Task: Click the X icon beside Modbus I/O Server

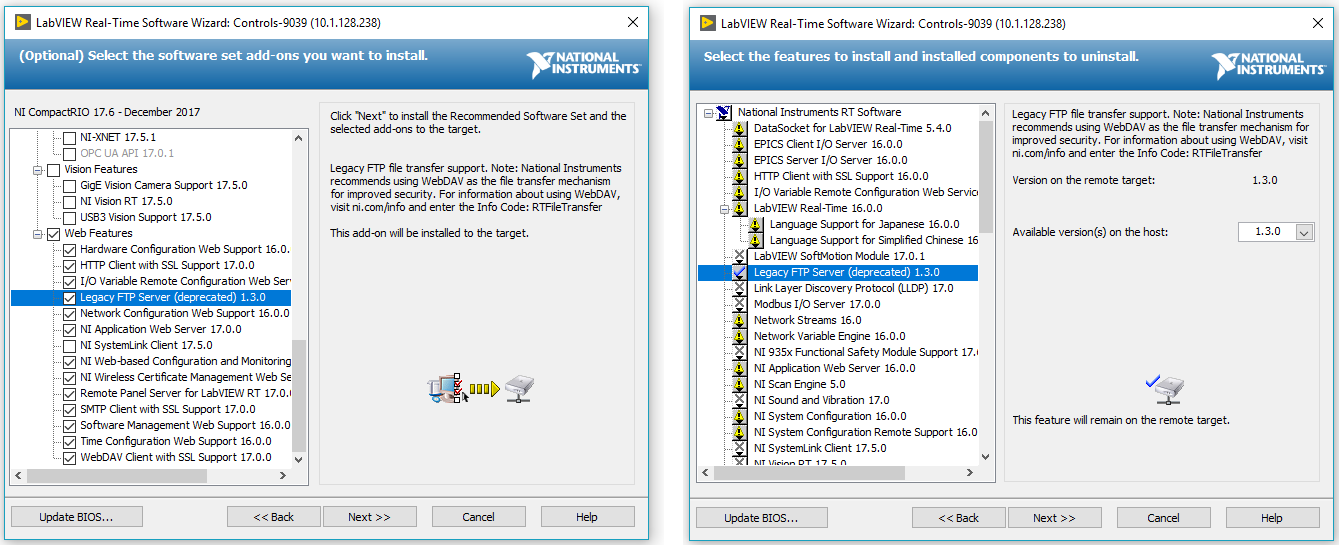Action: (x=740, y=304)
